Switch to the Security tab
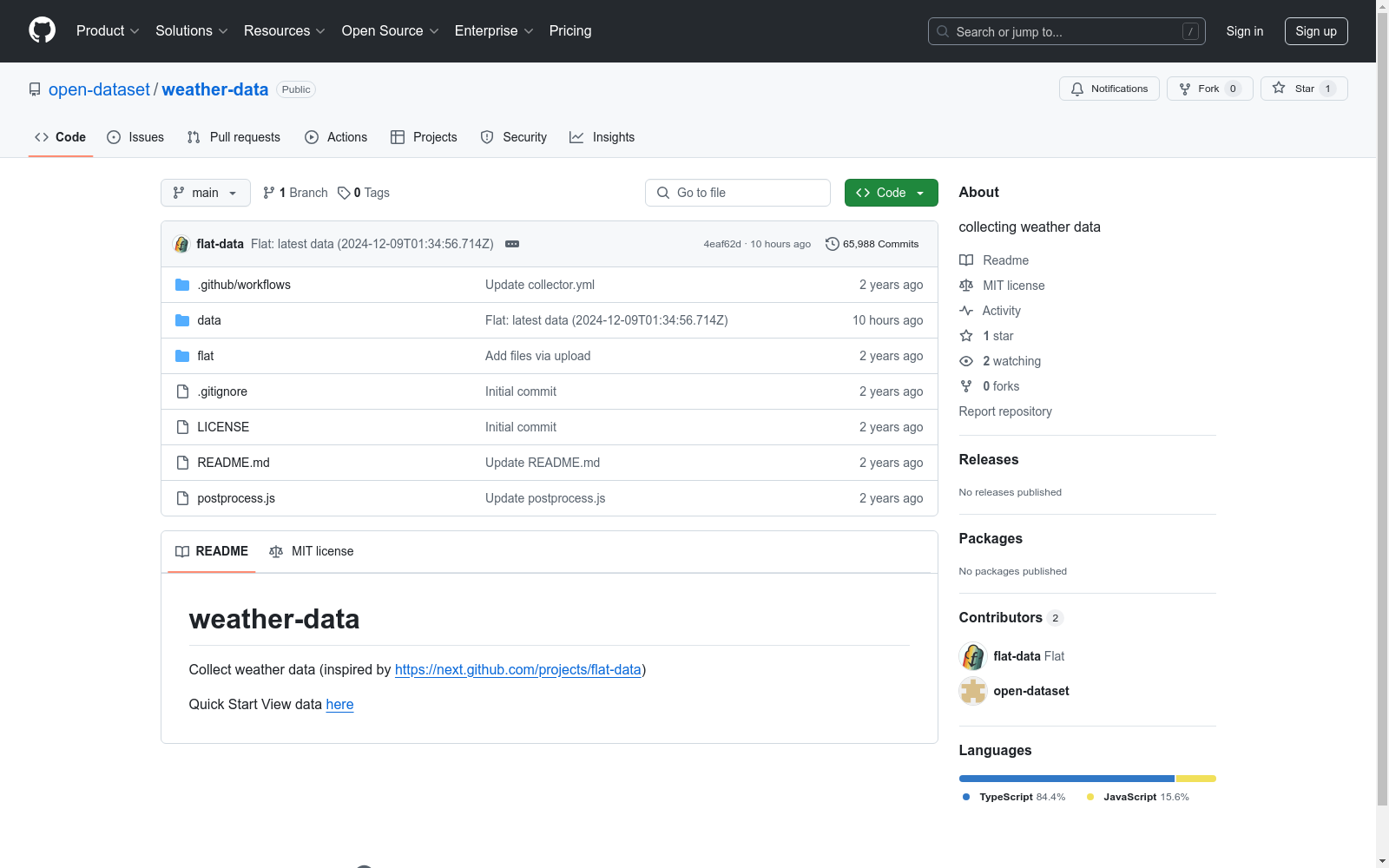Image resolution: width=1389 pixels, height=868 pixels. click(x=514, y=137)
